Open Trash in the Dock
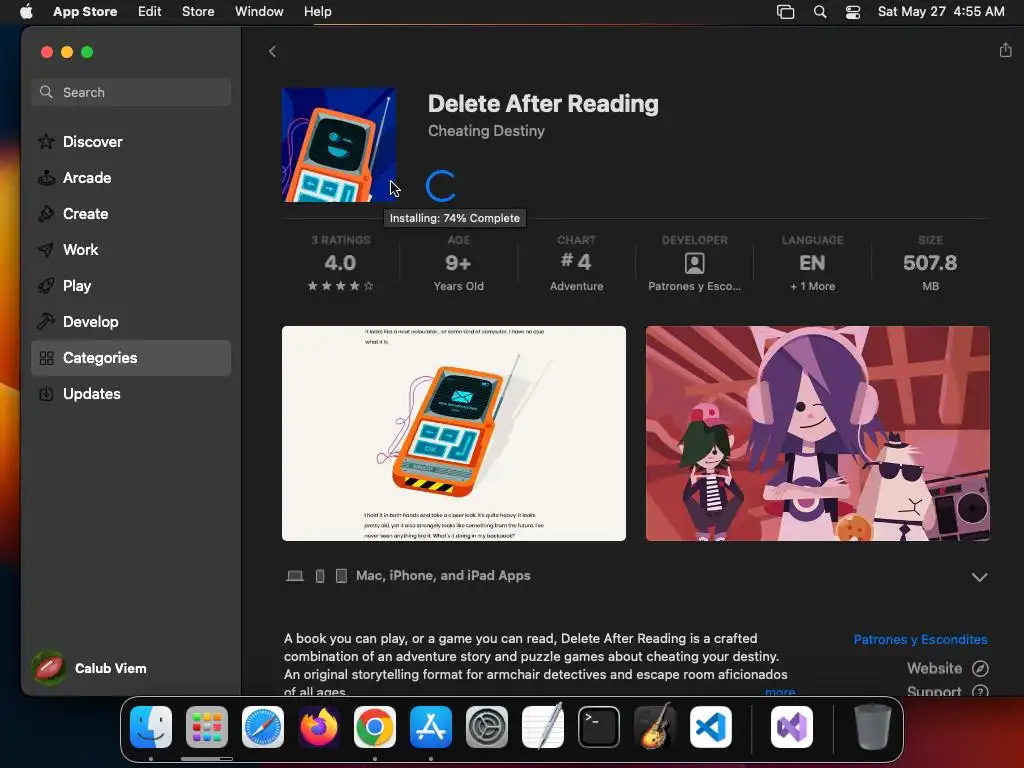Image resolution: width=1024 pixels, height=768 pixels. pos(872,727)
